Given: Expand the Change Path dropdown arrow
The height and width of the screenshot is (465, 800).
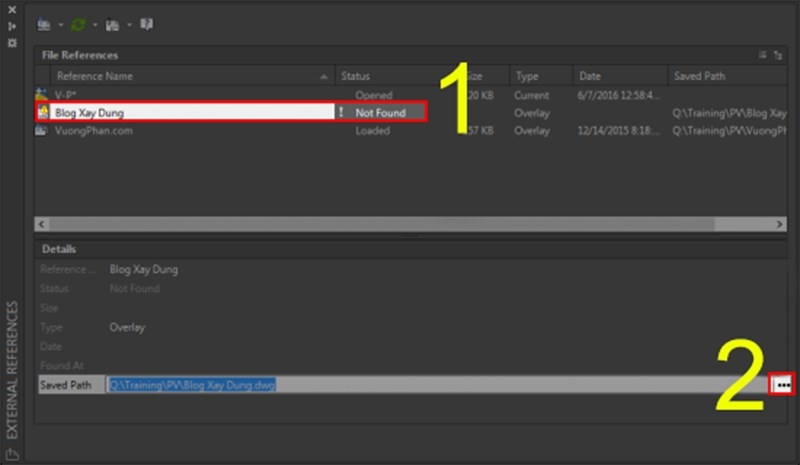Looking at the screenshot, I should (129, 25).
